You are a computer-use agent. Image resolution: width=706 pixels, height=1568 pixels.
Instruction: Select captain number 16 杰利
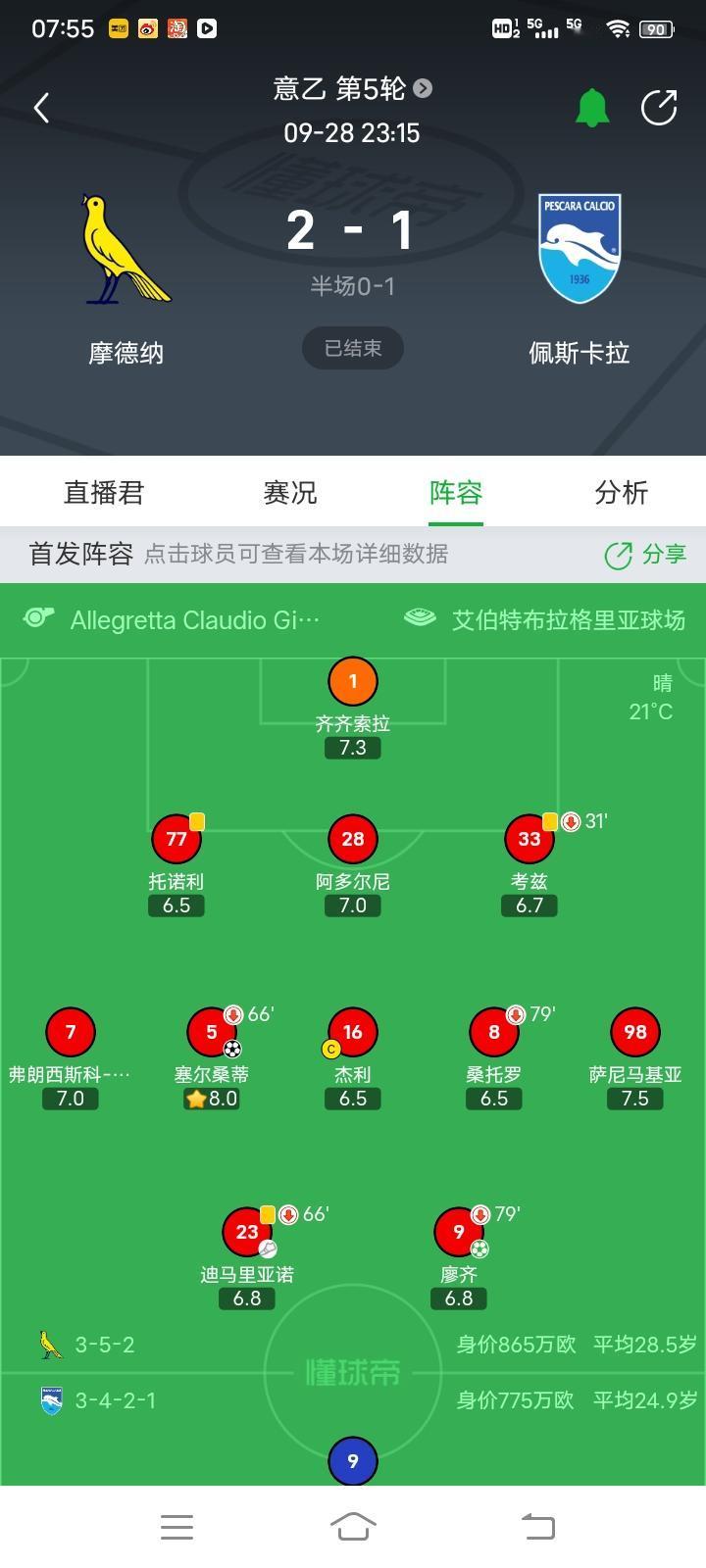353,1031
